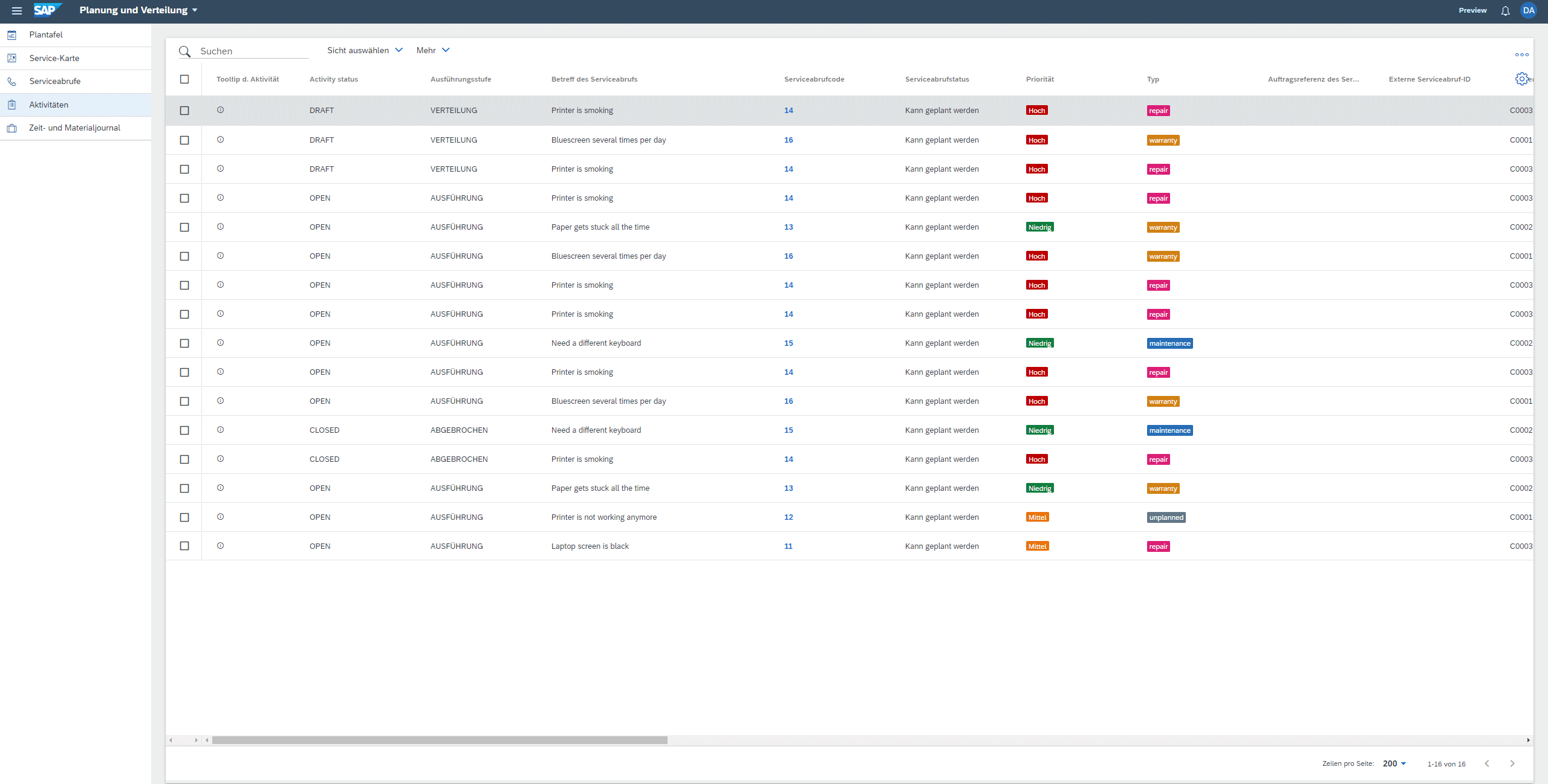Focus the Suchen search field
Screen dimensions: 1548x784
254,51
